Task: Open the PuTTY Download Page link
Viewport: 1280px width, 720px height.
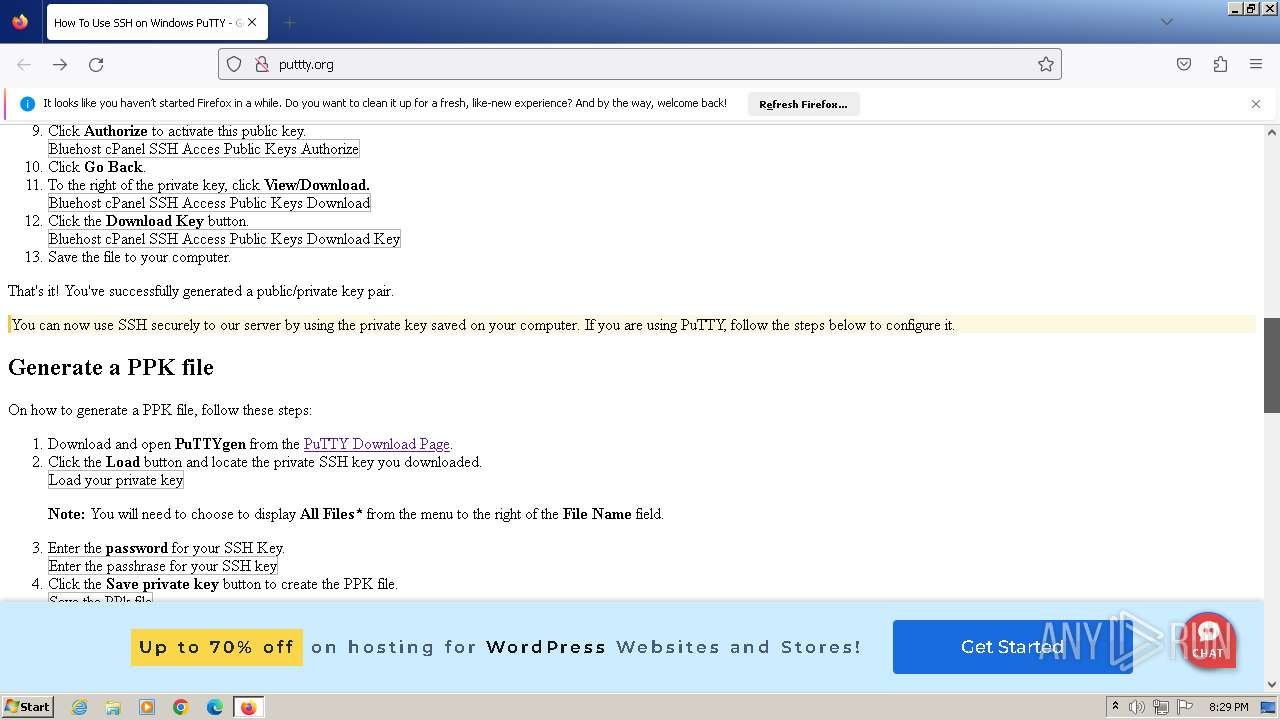Action: coord(377,444)
